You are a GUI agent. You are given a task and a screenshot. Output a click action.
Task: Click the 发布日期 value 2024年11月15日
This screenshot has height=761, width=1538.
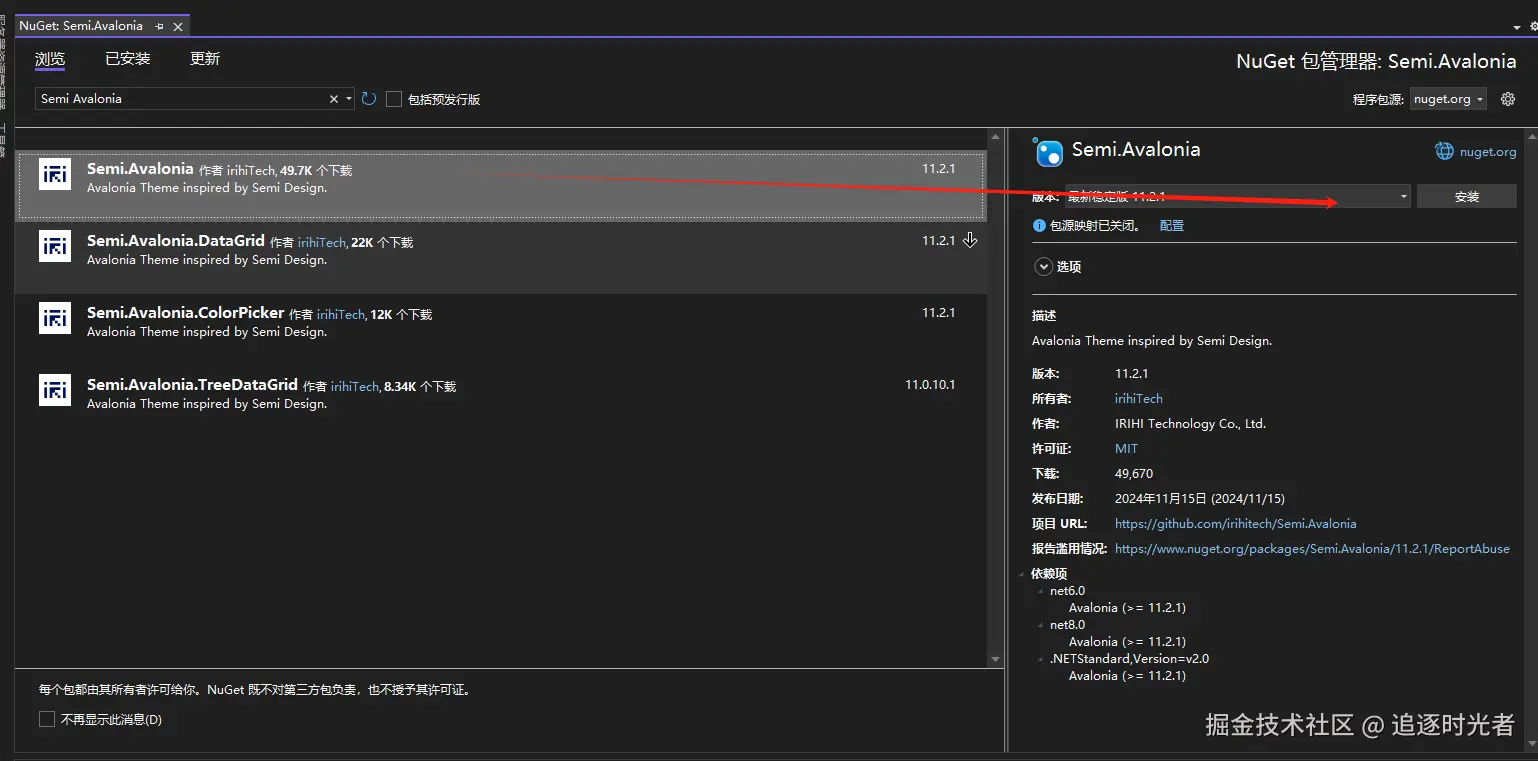click(1200, 498)
